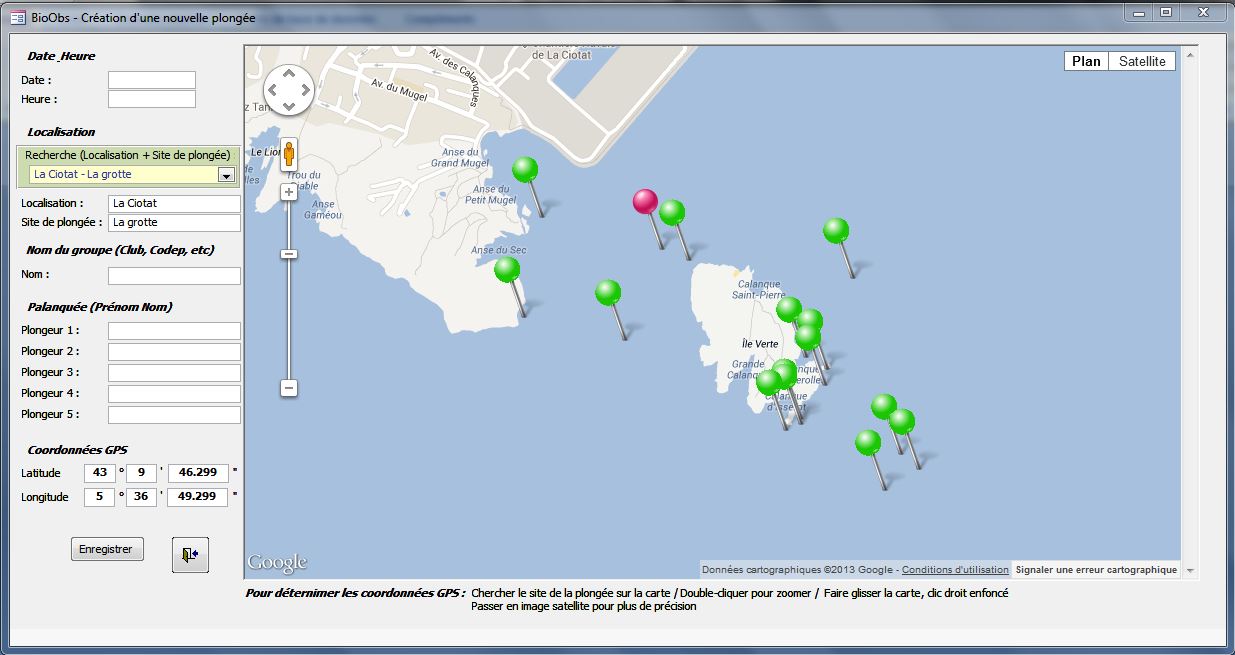Click the Plongeur 1 name field

tap(174, 331)
